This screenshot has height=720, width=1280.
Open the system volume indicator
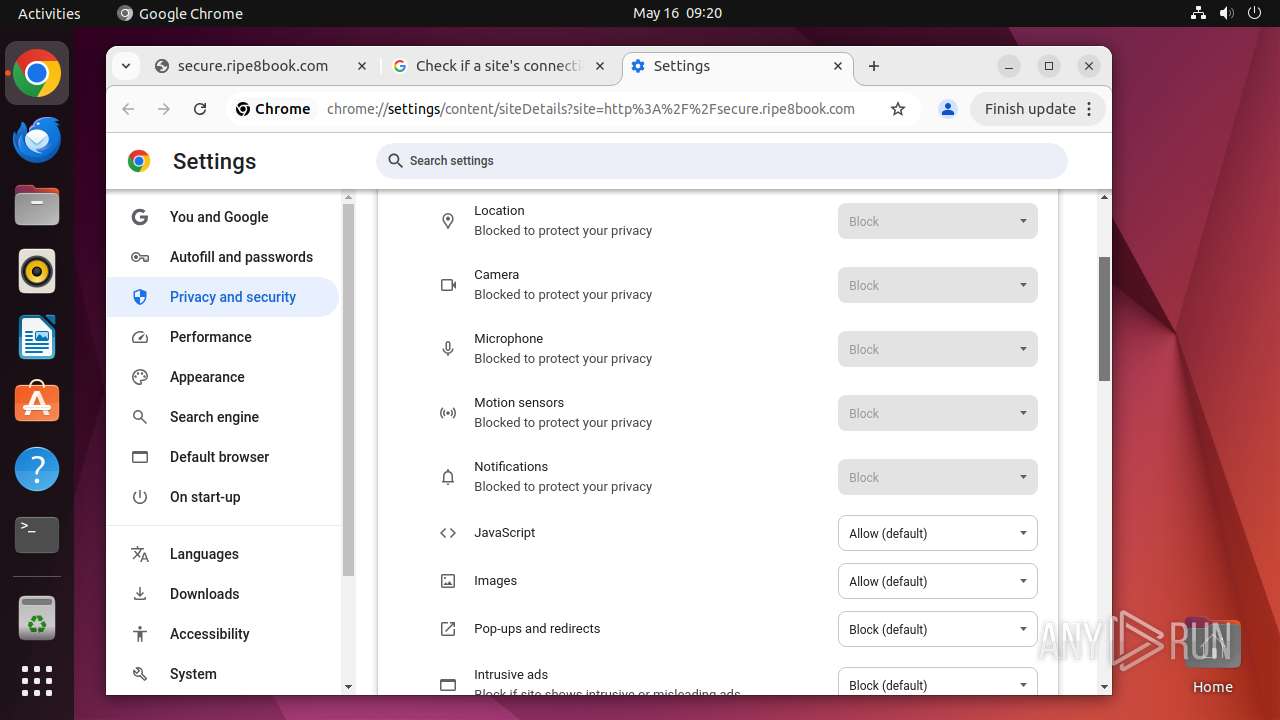[1226, 13]
